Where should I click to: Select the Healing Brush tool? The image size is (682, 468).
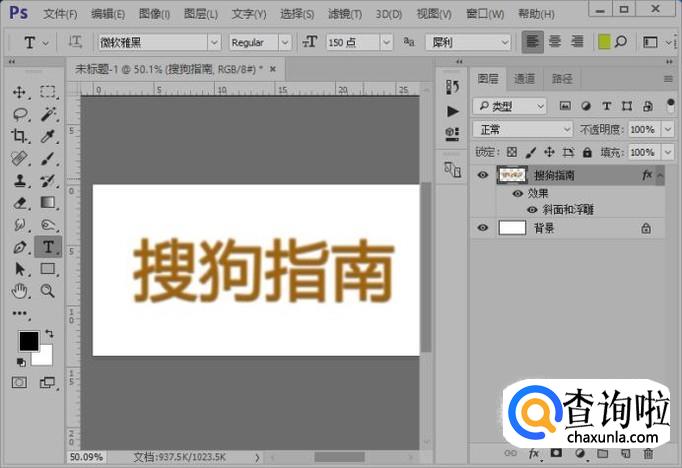[20, 158]
